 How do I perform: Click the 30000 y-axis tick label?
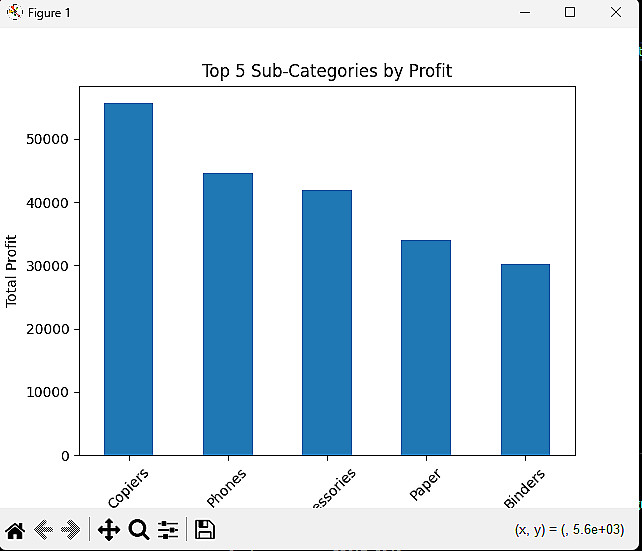pyautogui.click(x=47, y=266)
